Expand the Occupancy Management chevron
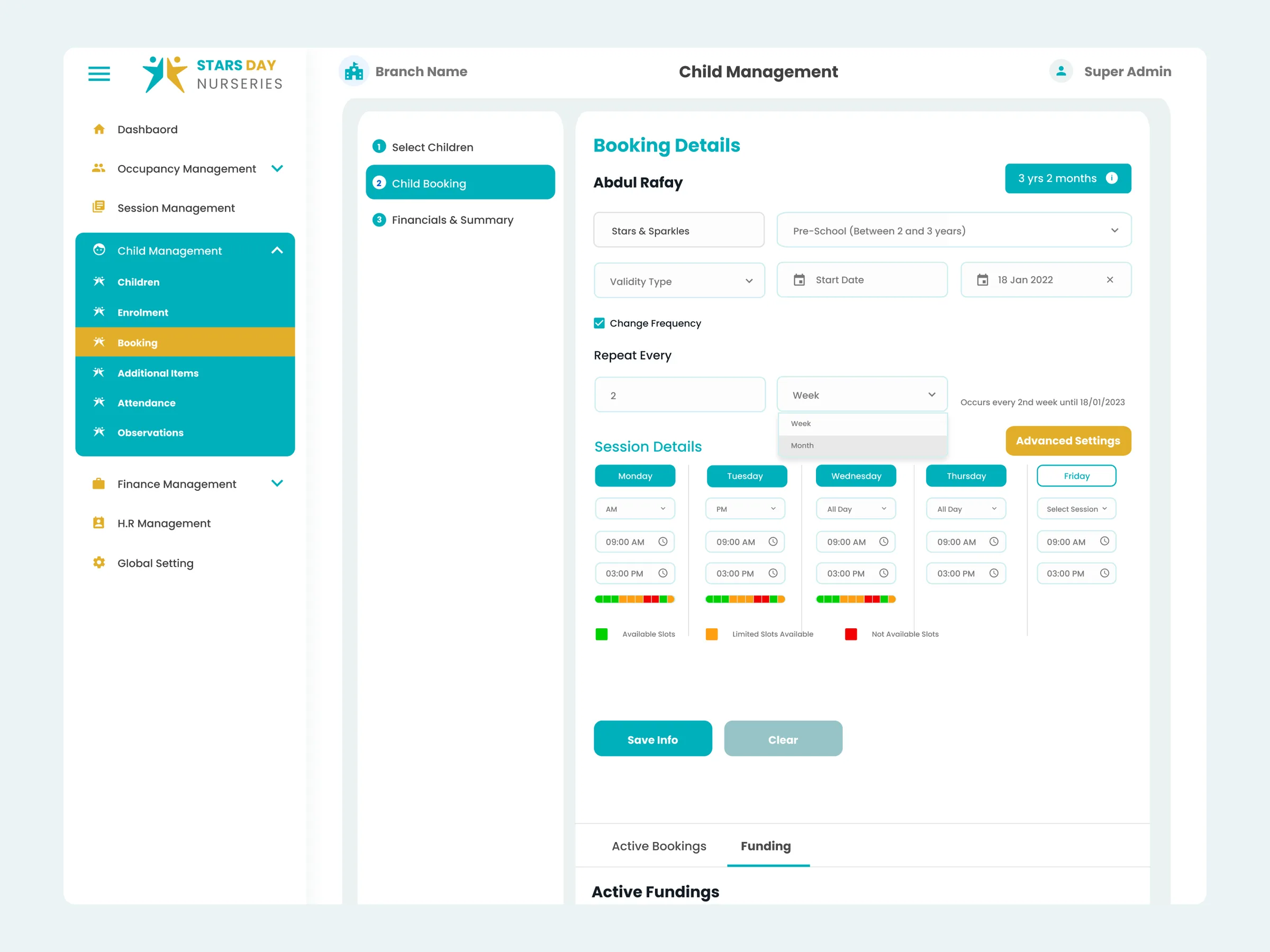This screenshot has width=1270, height=952. (x=277, y=168)
